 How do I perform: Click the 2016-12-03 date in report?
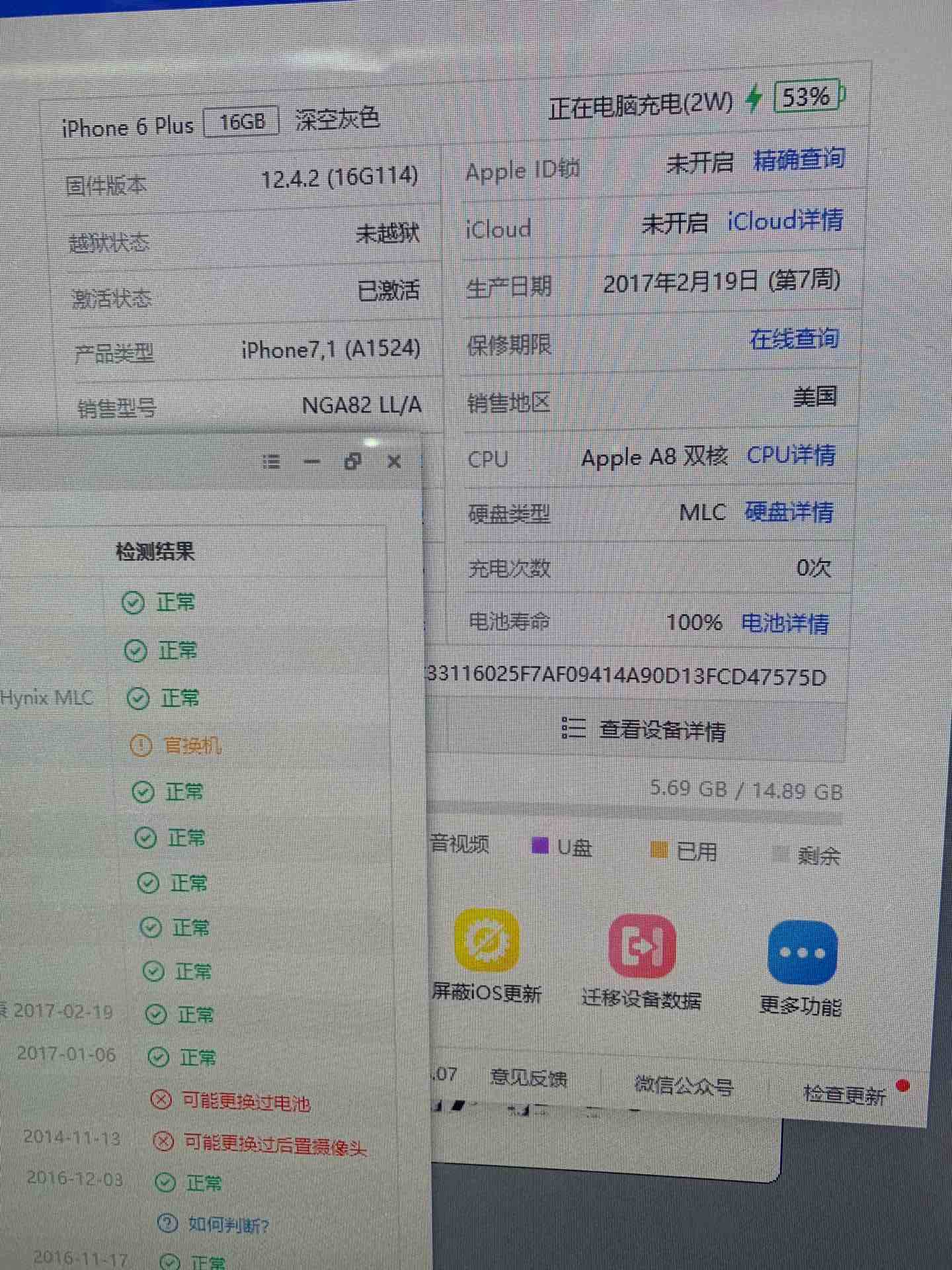[74, 1178]
